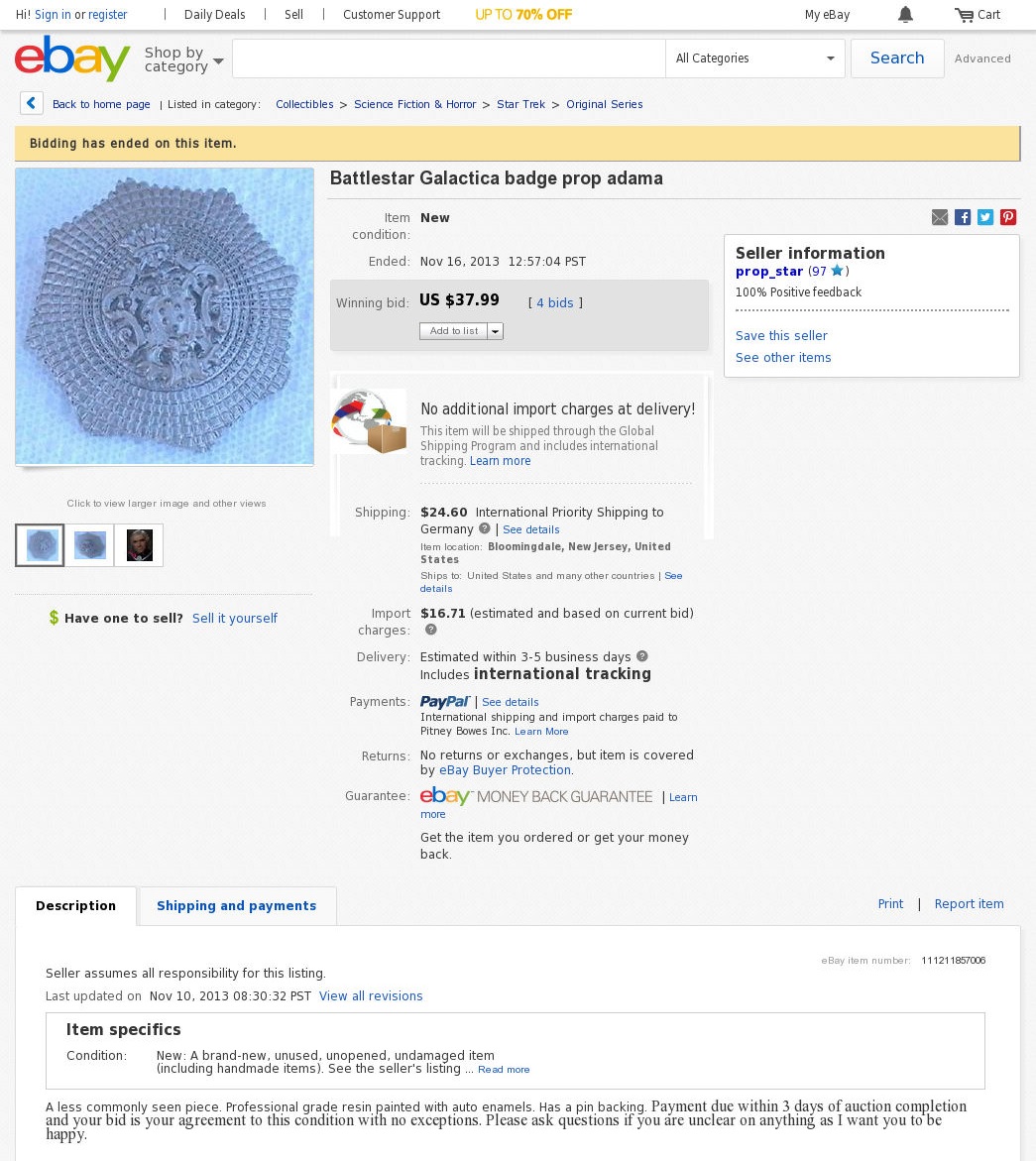This screenshot has height=1161, width=1036.
Task: Share listing via email envelope icon
Action: [x=940, y=217]
